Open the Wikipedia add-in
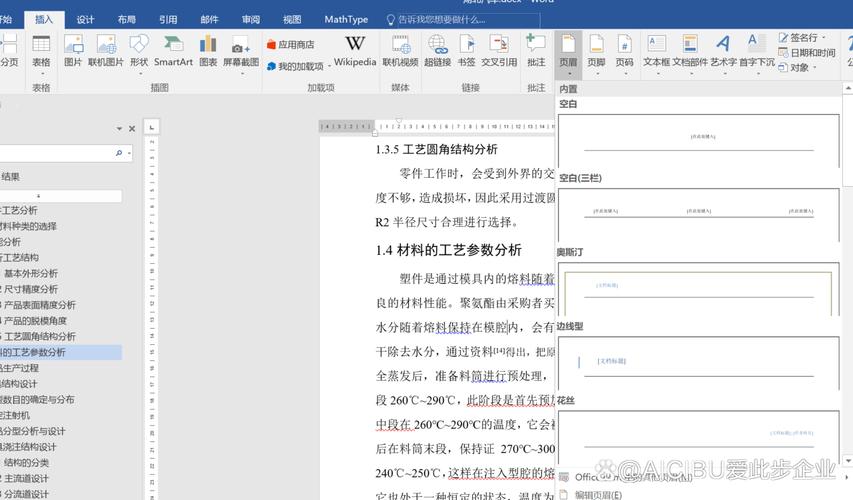 (355, 51)
